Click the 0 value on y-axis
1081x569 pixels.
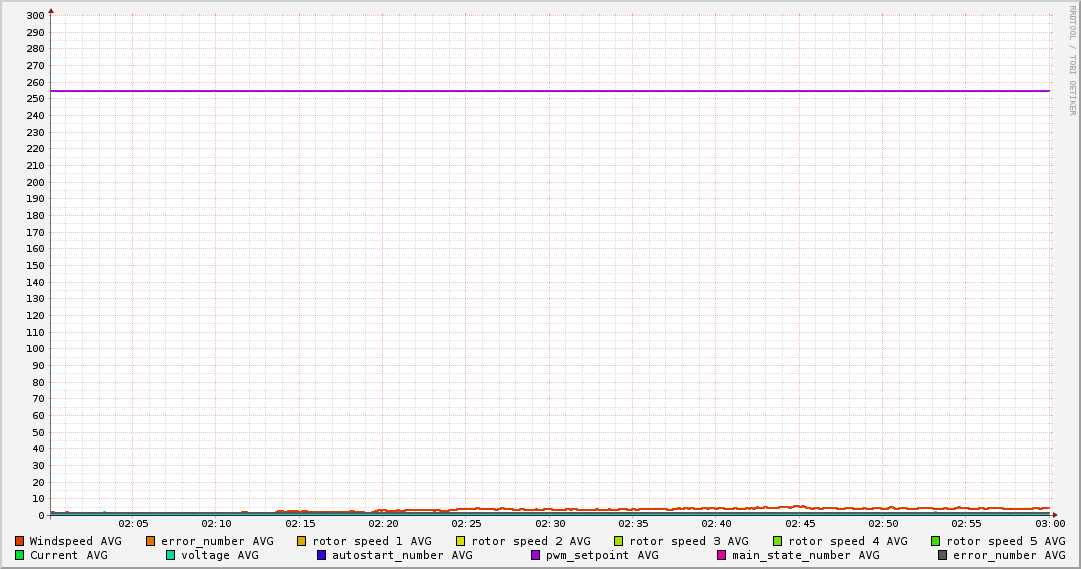[41, 515]
